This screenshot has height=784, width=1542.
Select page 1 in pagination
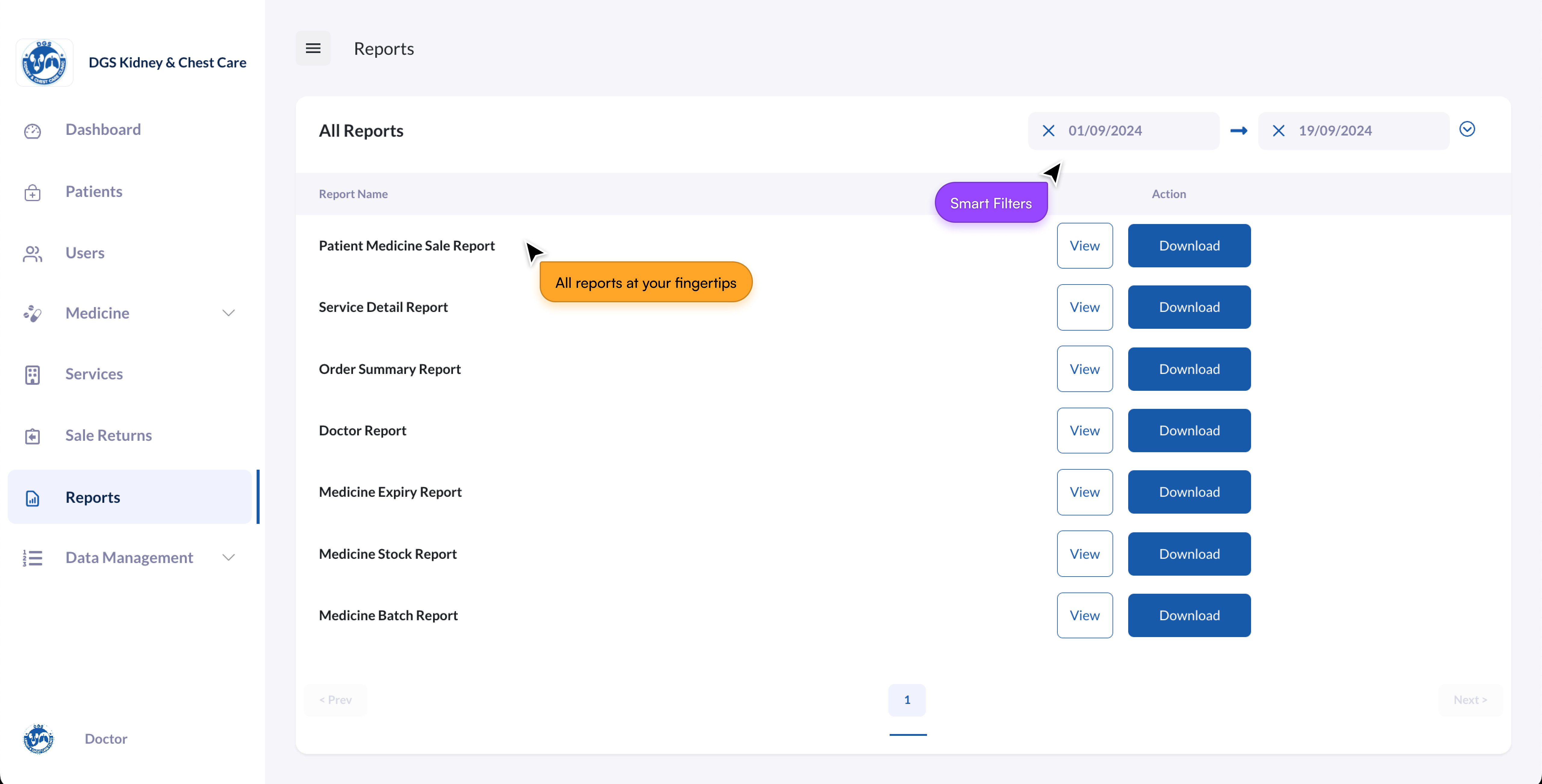906,700
